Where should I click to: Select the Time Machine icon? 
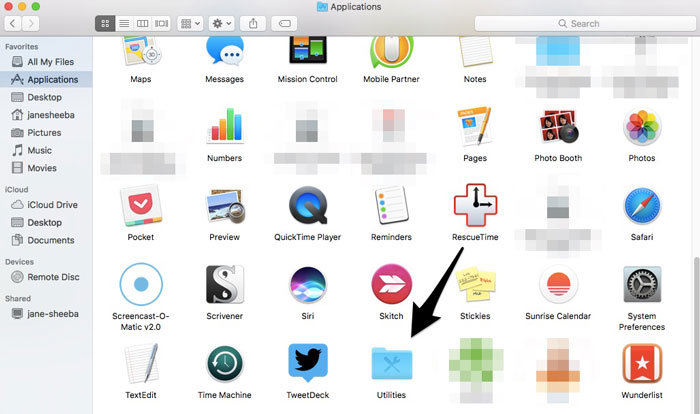(x=225, y=365)
